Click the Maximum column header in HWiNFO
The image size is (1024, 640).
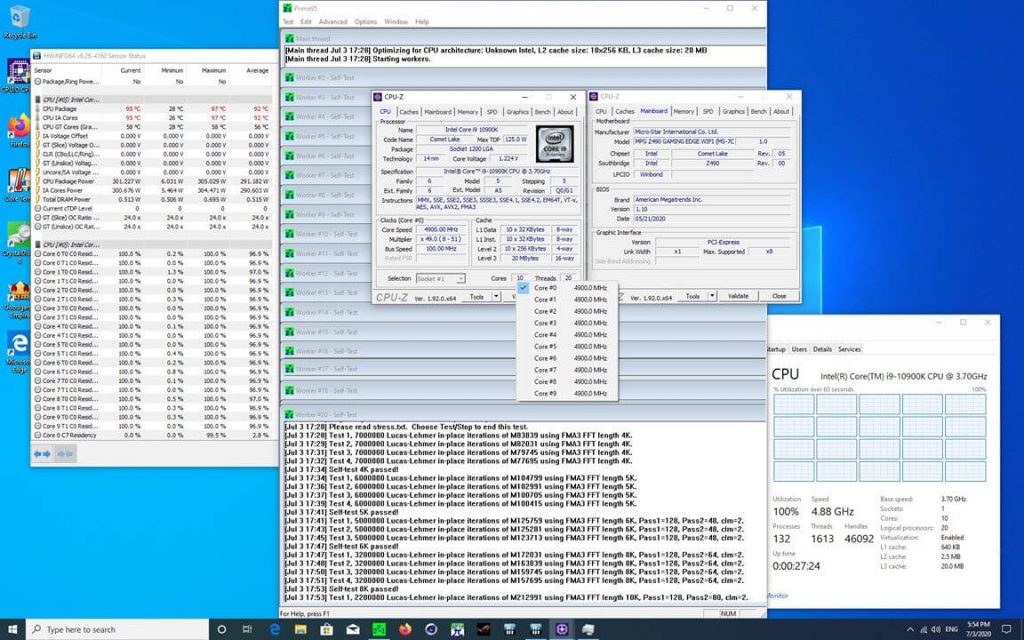point(214,70)
